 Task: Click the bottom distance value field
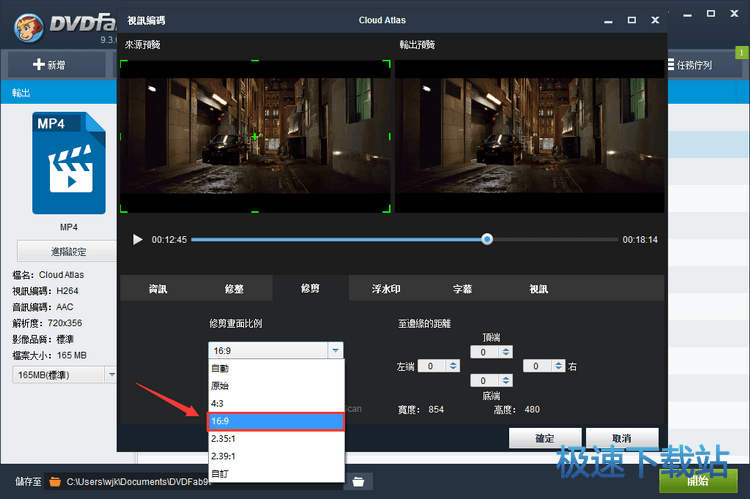485,380
